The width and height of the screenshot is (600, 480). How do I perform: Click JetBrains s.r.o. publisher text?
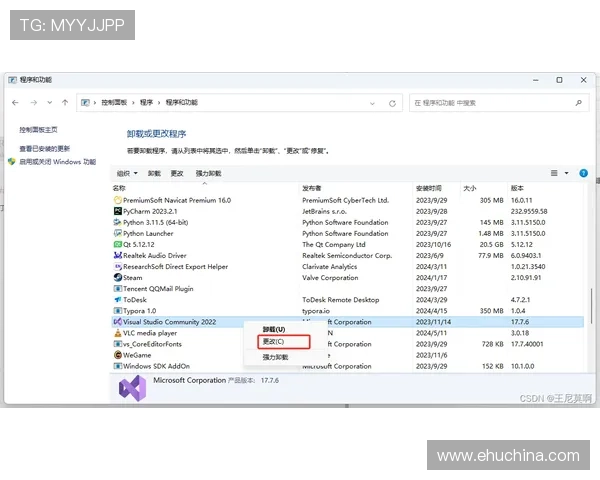click(324, 211)
